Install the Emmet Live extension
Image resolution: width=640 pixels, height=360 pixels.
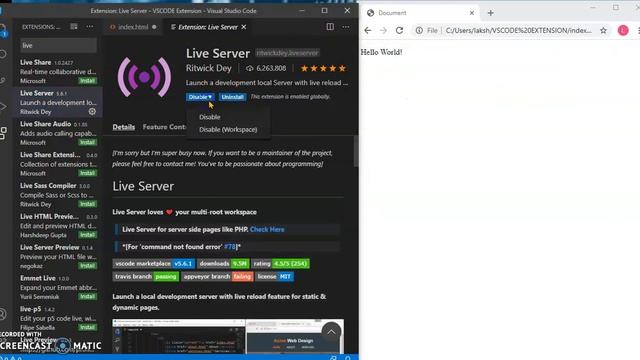tap(88, 297)
